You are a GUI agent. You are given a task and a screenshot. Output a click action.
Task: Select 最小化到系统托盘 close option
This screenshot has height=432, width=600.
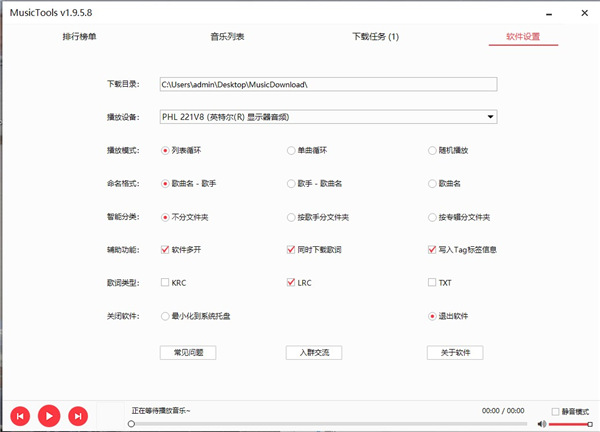[x=165, y=316]
